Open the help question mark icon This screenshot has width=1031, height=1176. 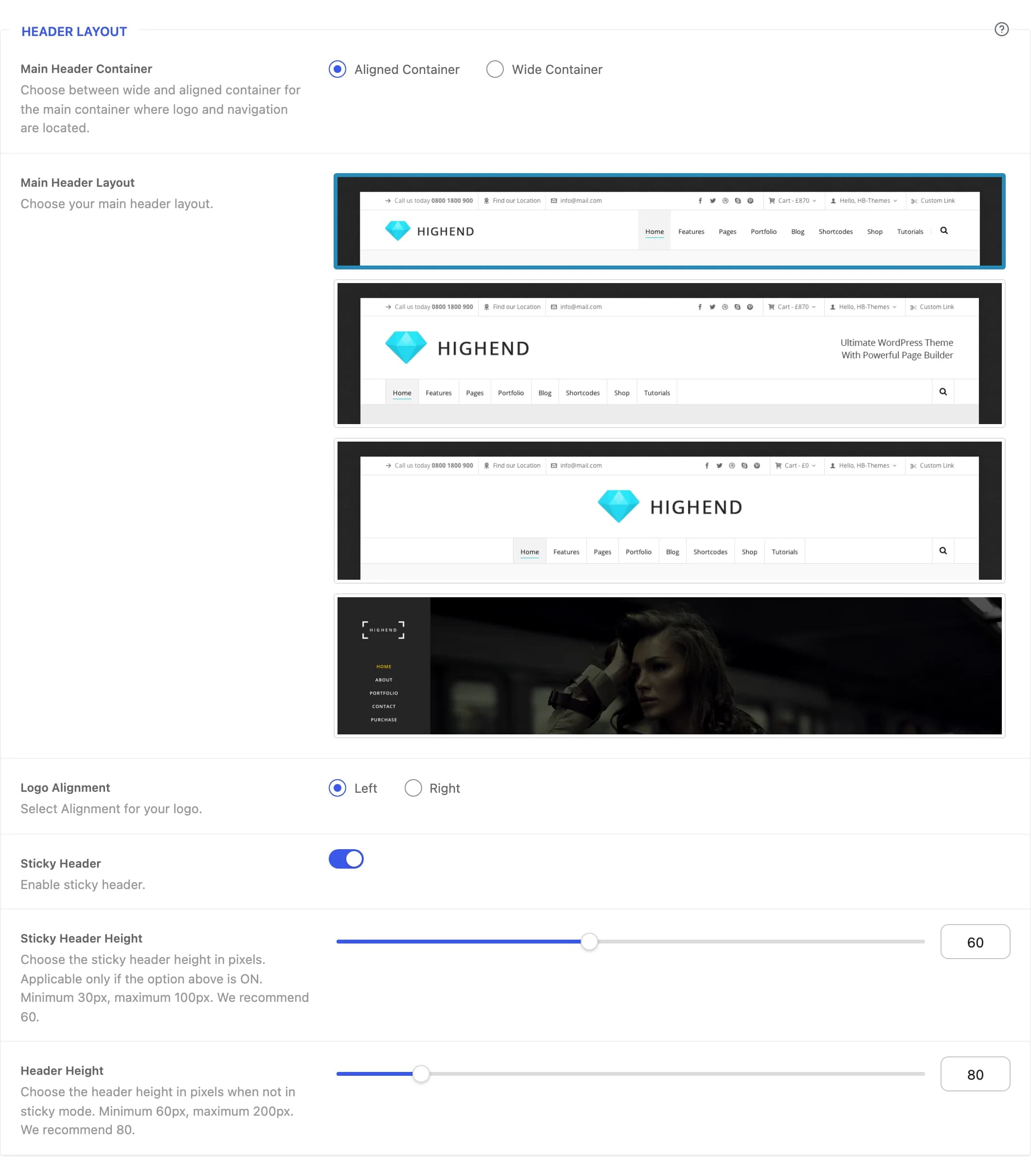click(1001, 29)
